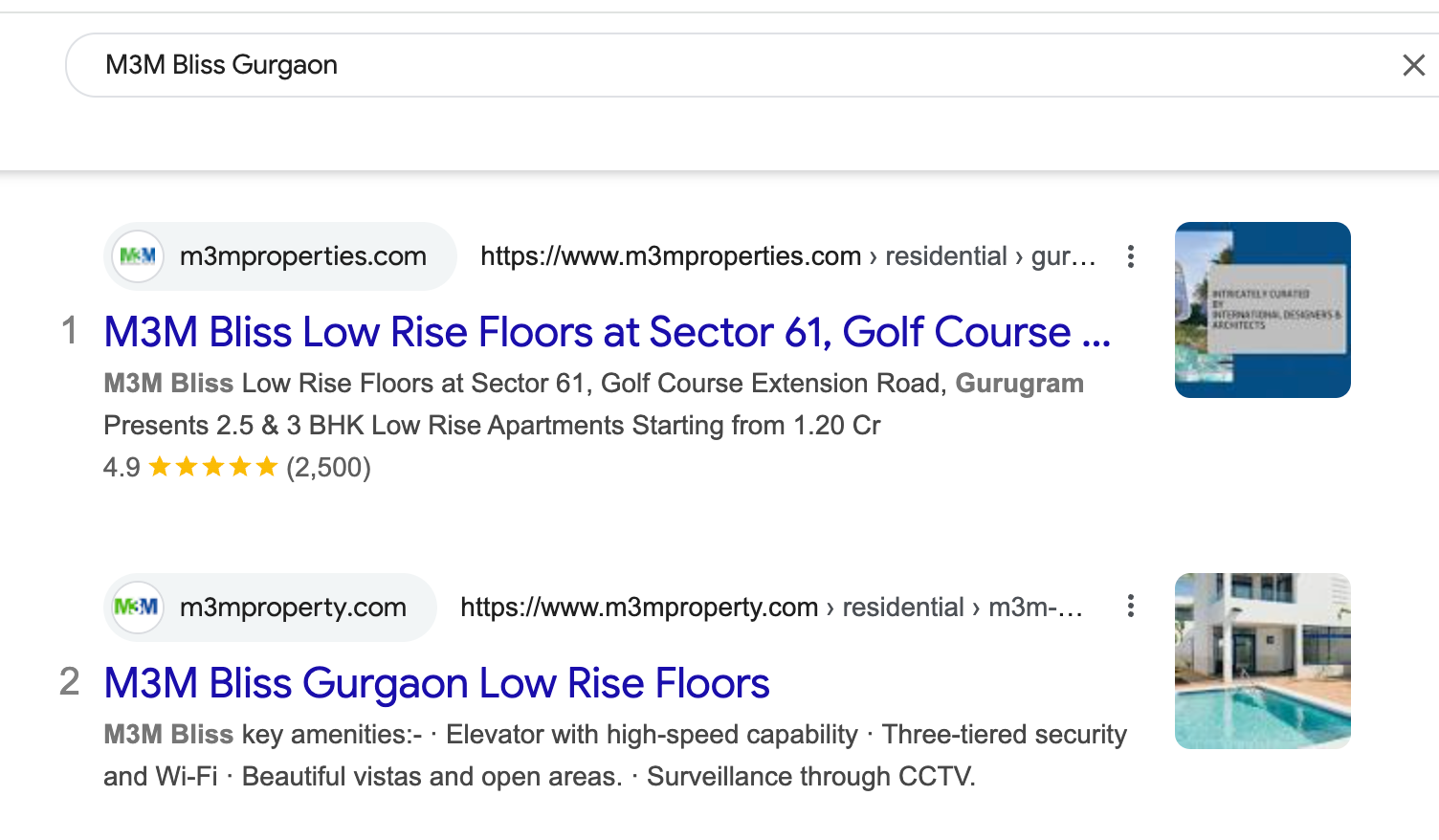Open three-dot menu for m3mproperties.com result
This screenshot has width=1439, height=840.
point(1131,256)
